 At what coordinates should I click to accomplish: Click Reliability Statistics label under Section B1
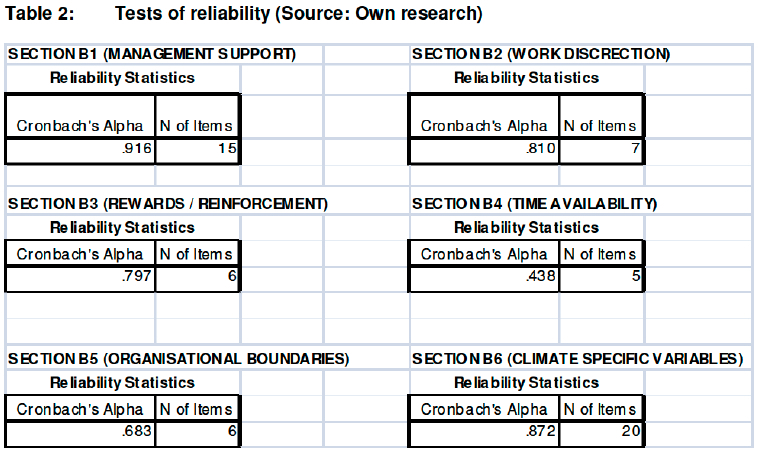tap(123, 77)
